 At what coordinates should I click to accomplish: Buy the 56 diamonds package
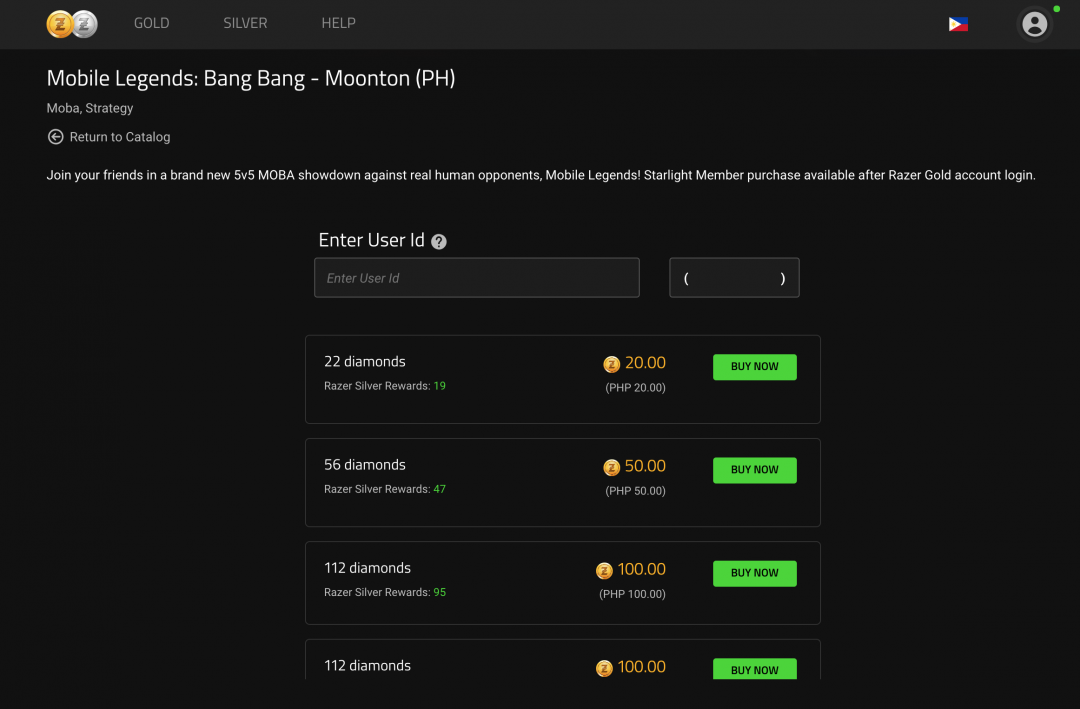click(754, 470)
